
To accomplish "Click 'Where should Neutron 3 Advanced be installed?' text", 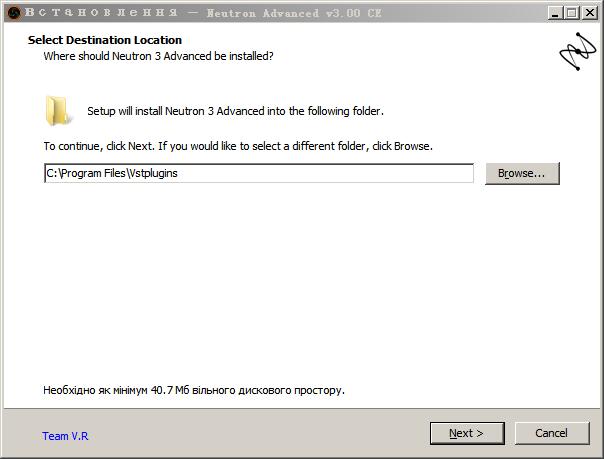I will [158, 56].
